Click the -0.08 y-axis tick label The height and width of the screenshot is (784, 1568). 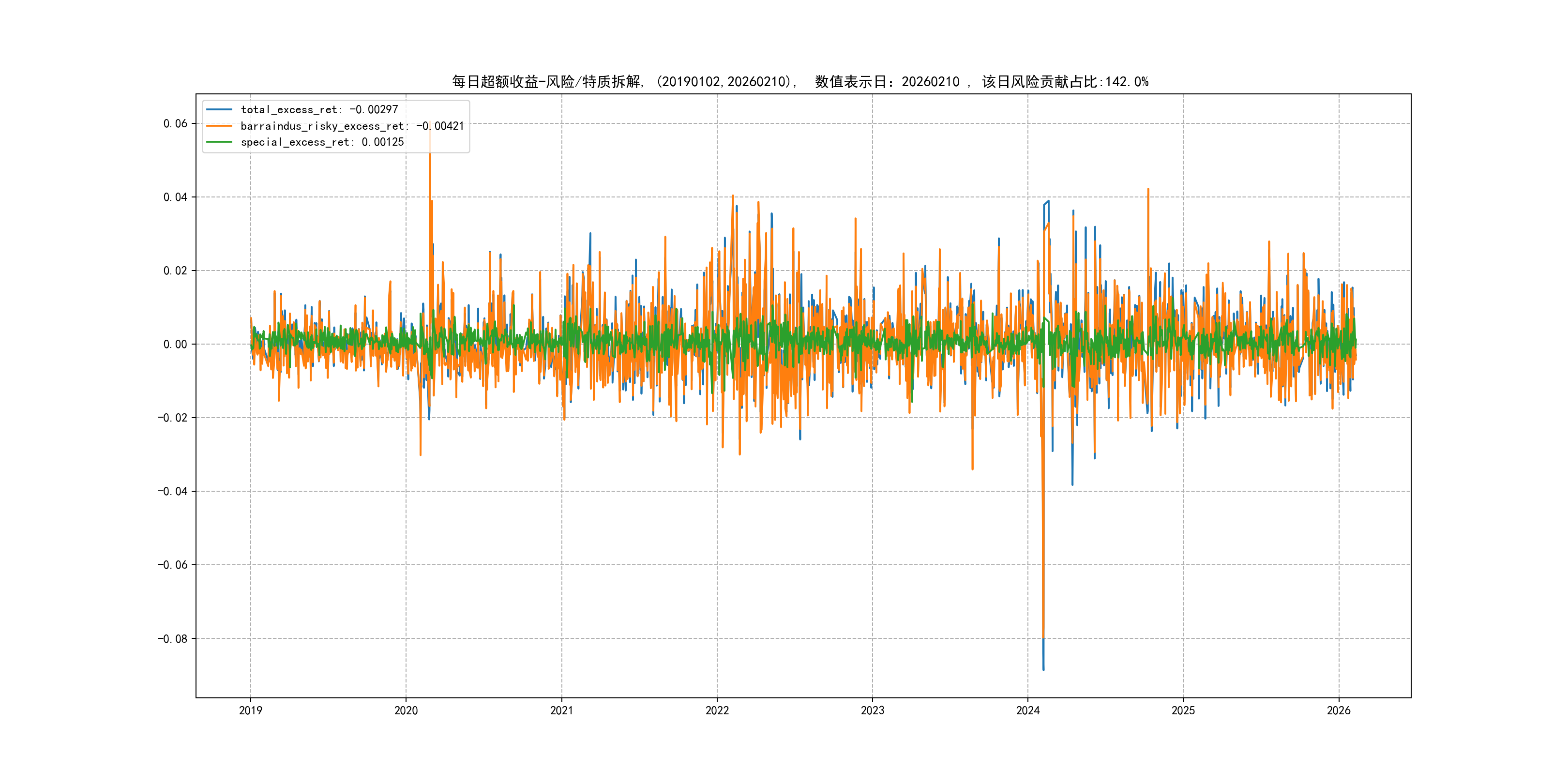pos(172,638)
